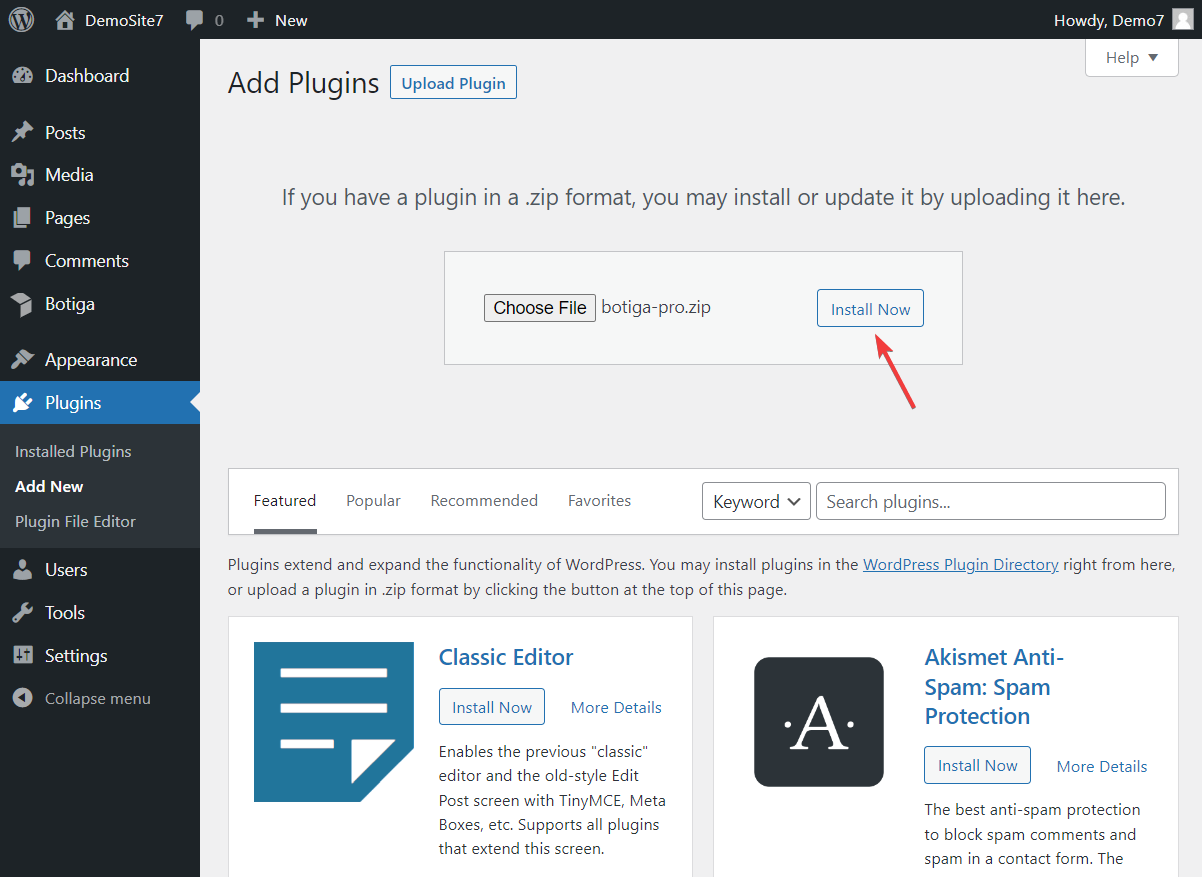Open the Akismet Anti-Spam title link
This screenshot has width=1202, height=877.
tap(994, 687)
